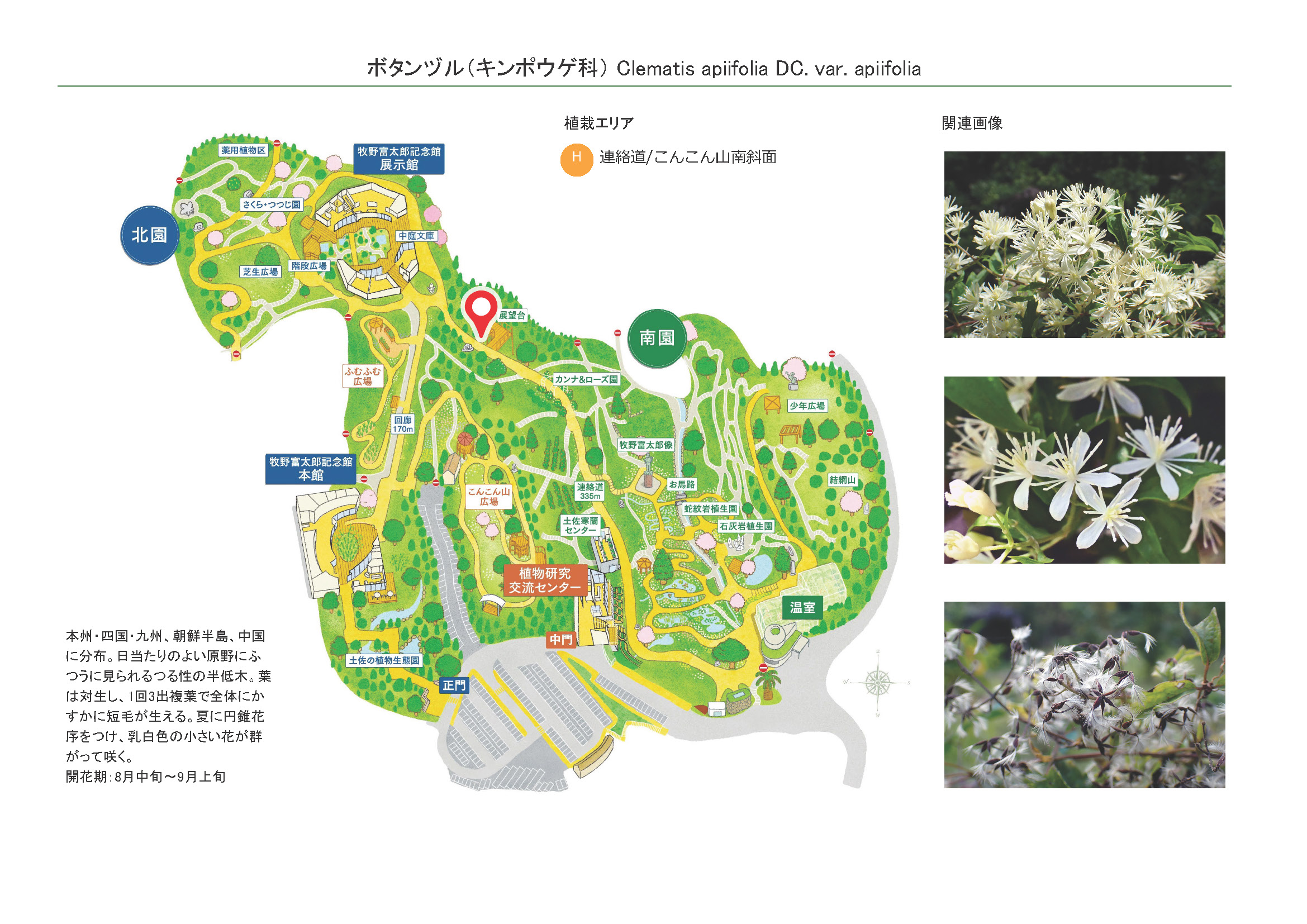The image size is (1307, 924).
Task: Click the 牧野富太郎記念館 本館 label
Action: tap(311, 469)
